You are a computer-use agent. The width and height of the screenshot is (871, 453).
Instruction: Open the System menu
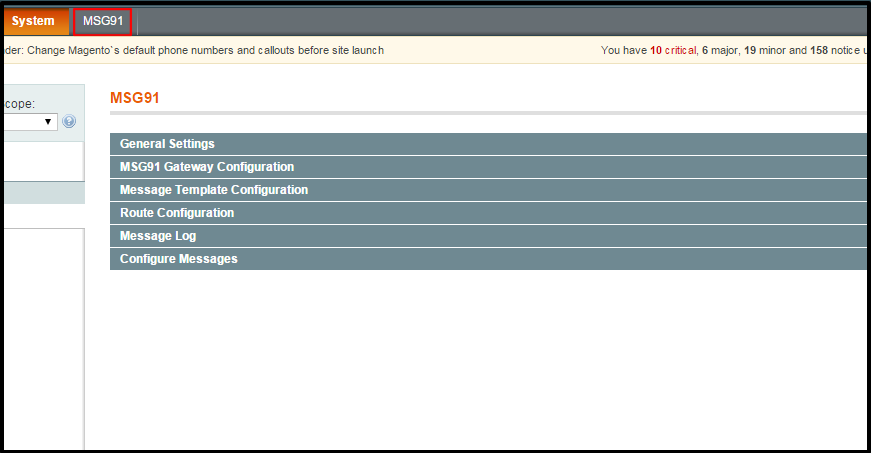[35, 21]
